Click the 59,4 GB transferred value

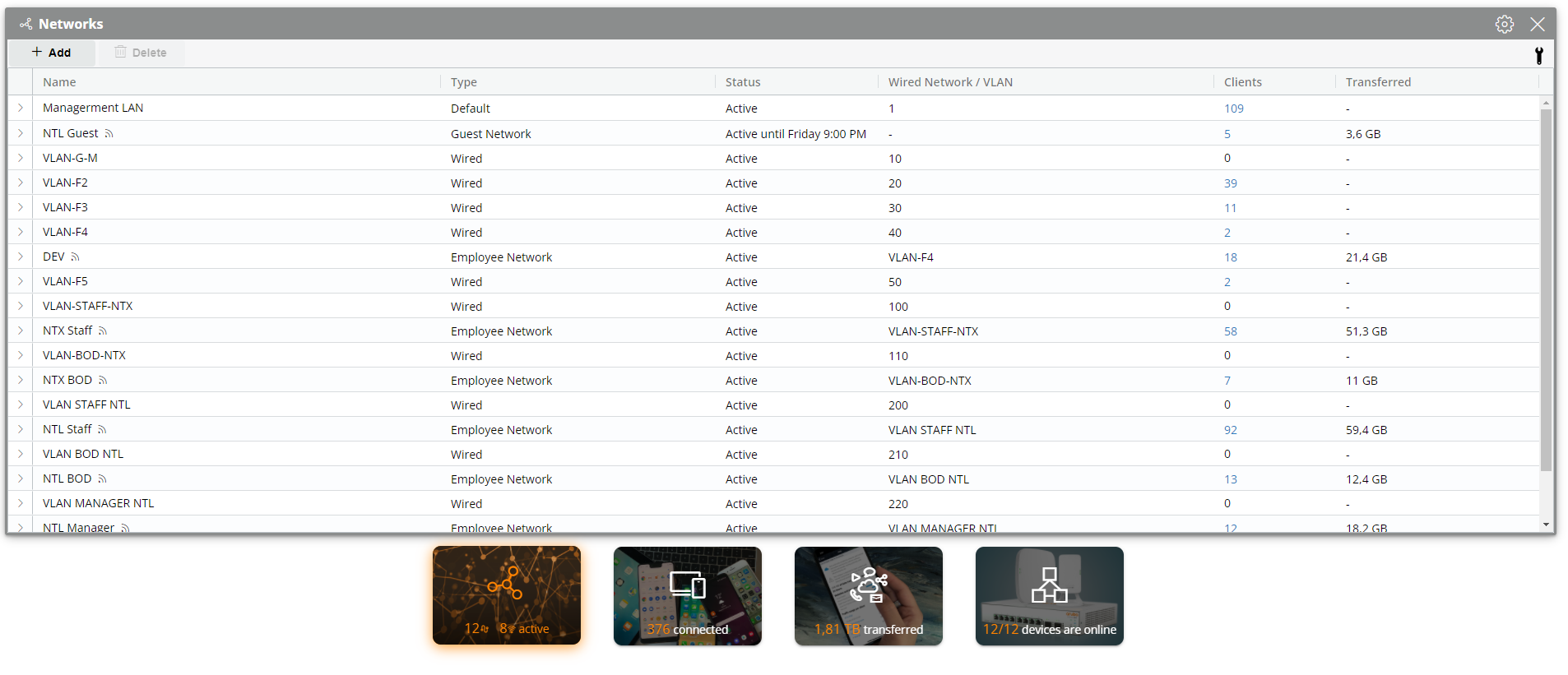click(1366, 430)
